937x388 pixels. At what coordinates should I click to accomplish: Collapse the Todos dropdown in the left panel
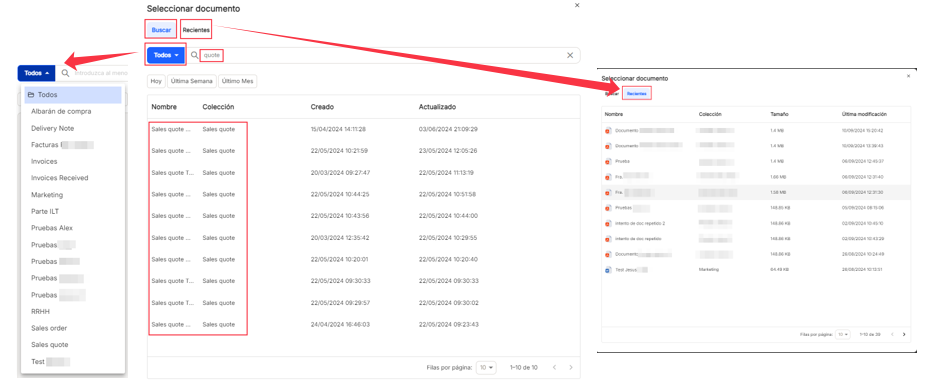36,73
